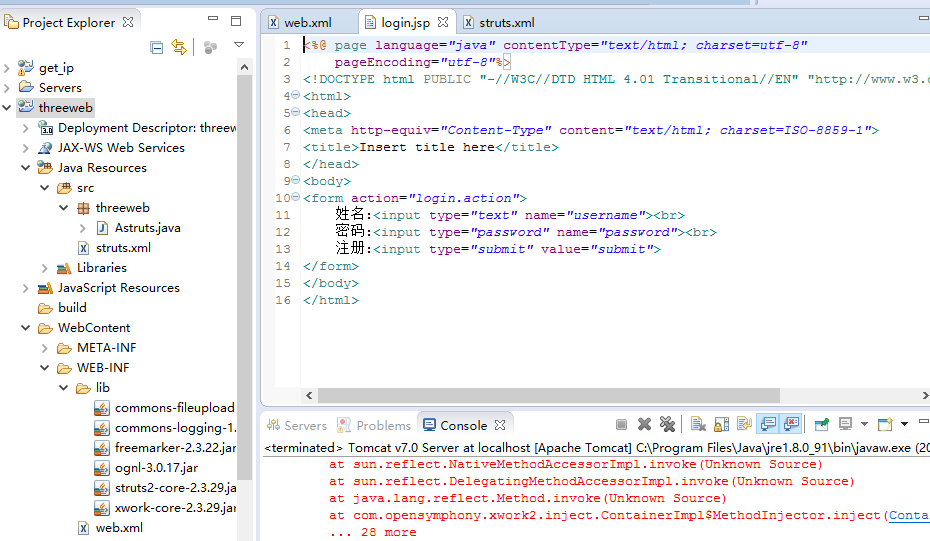Image resolution: width=930 pixels, height=541 pixels.
Task: Close the Console view tab
Action: [500, 425]
